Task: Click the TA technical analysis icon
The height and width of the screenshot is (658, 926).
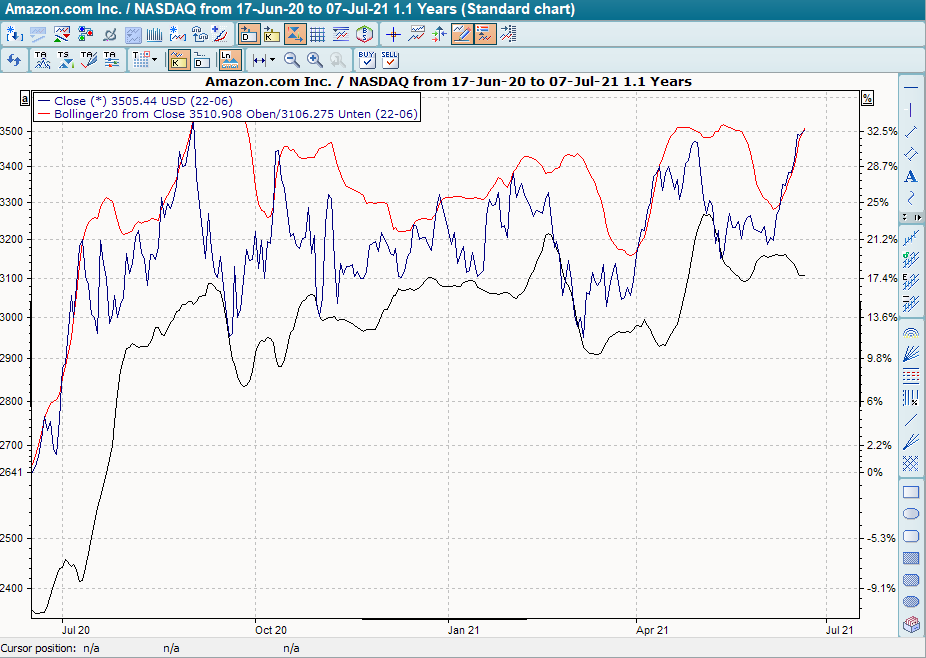Action: [40, 60]
